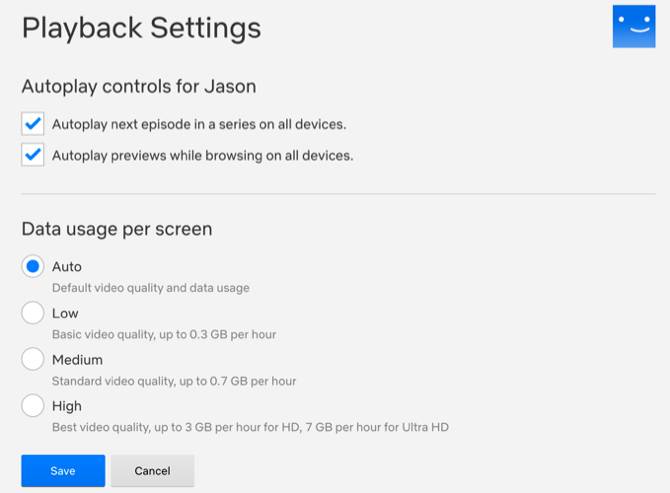The width and height of the screenshot is (670, 493).
Task: Click the 'Low' option label text
Action: [x=65, y=313]
